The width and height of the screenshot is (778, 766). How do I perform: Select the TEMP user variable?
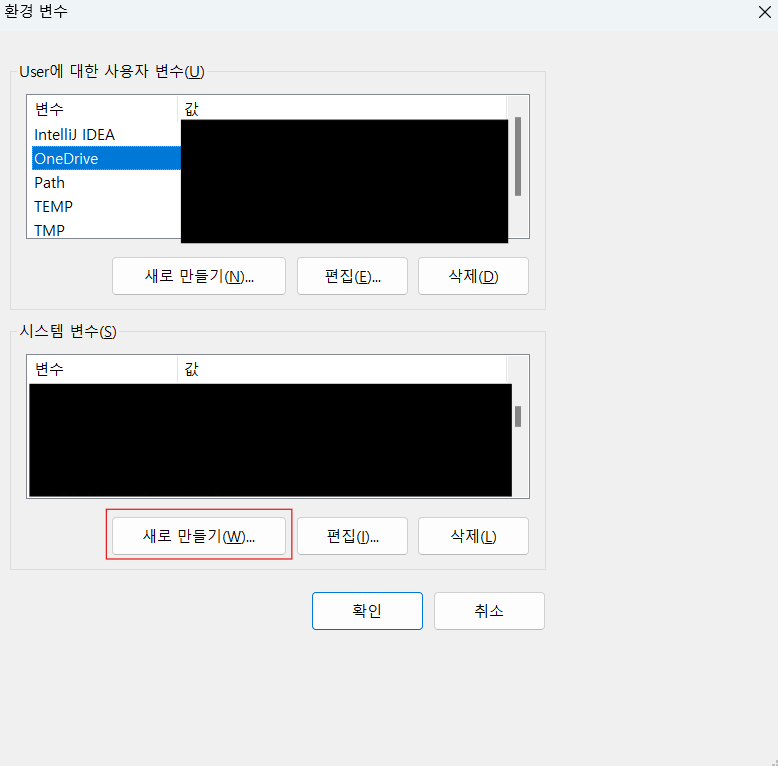click(54, 206)
